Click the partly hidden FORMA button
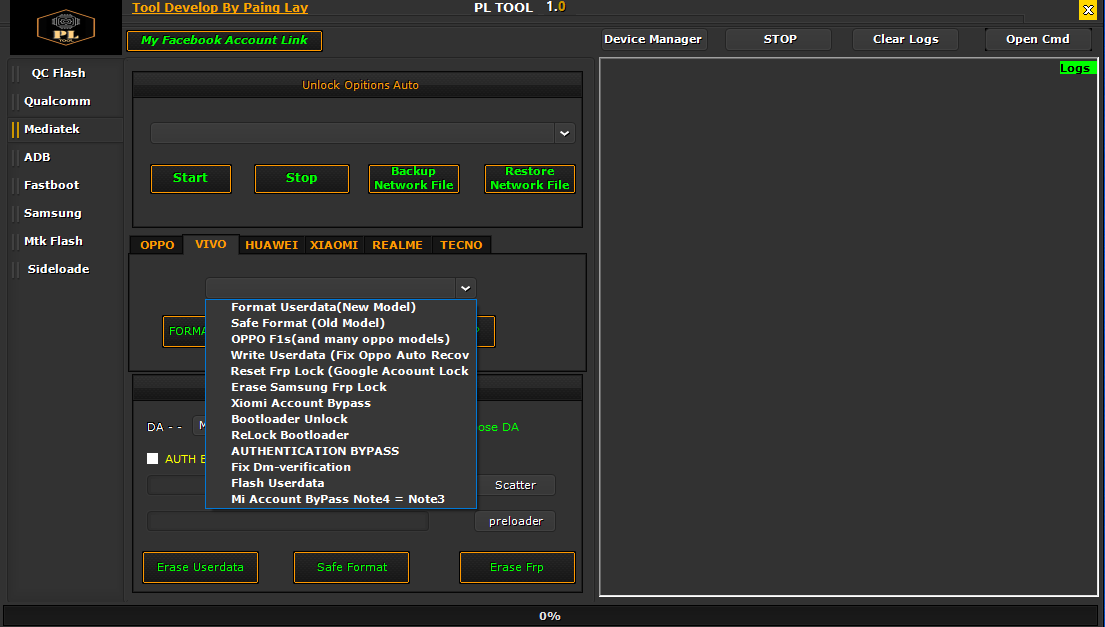Image resolution: width=1105 pixels, height=627 pixels. pos(185,331)
